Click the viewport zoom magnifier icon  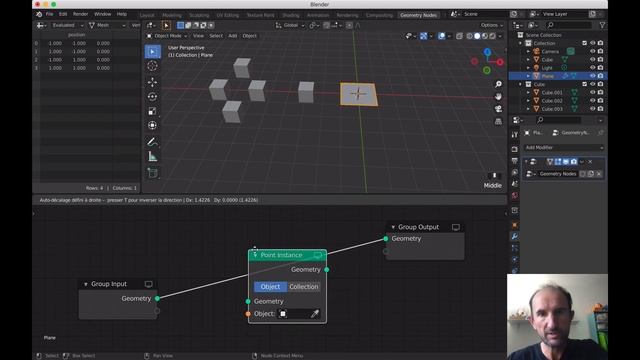click(498, 84)
